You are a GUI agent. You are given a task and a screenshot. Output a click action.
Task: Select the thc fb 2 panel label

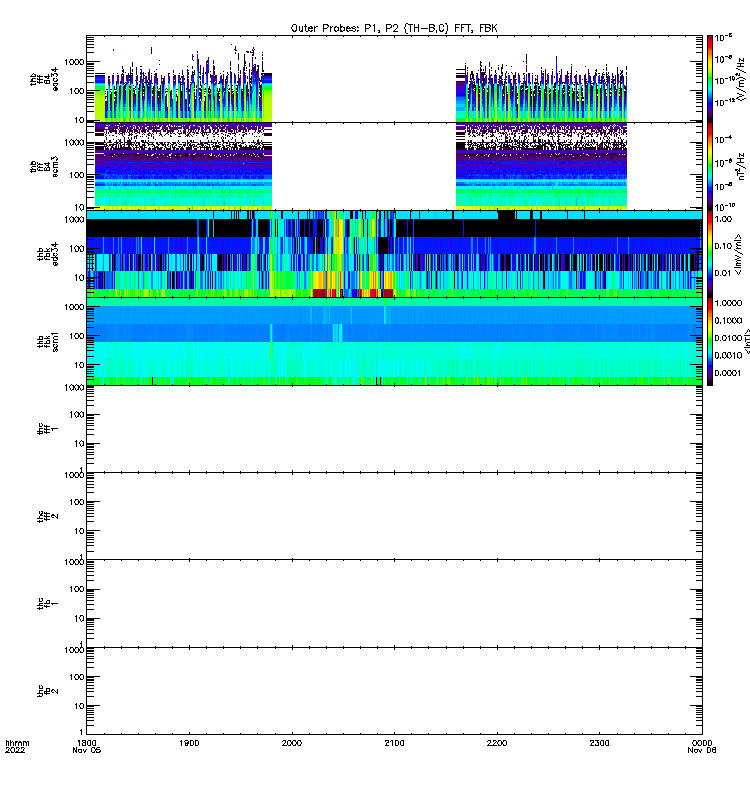tap(48, 691)
